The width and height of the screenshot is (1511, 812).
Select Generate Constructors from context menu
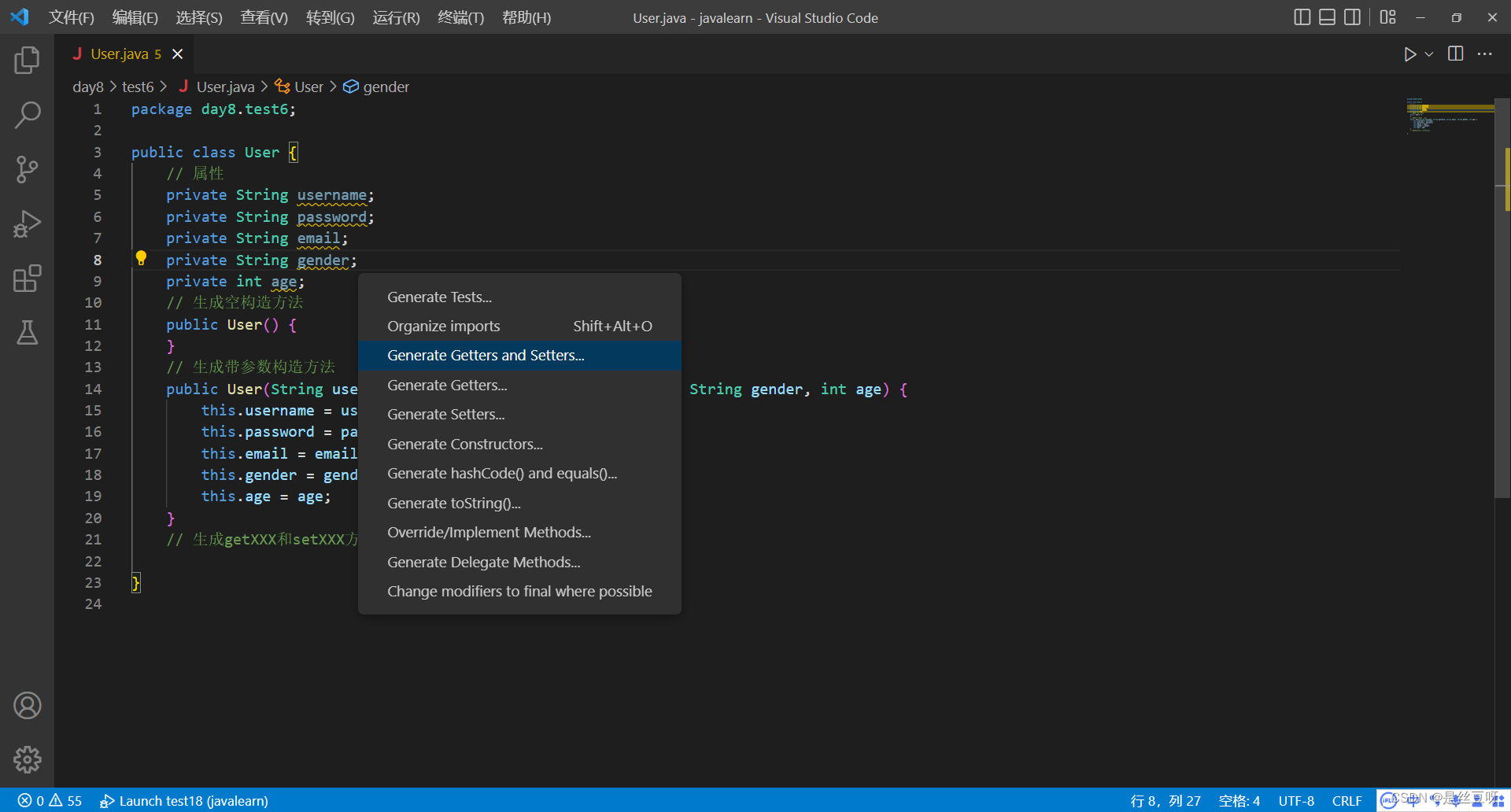click(465, 444)
